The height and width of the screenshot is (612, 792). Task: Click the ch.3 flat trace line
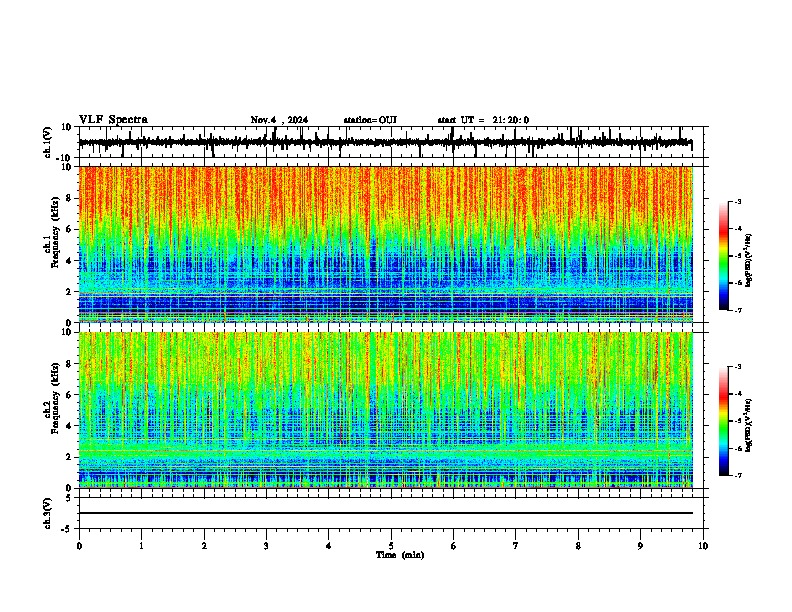coord(386,513)
